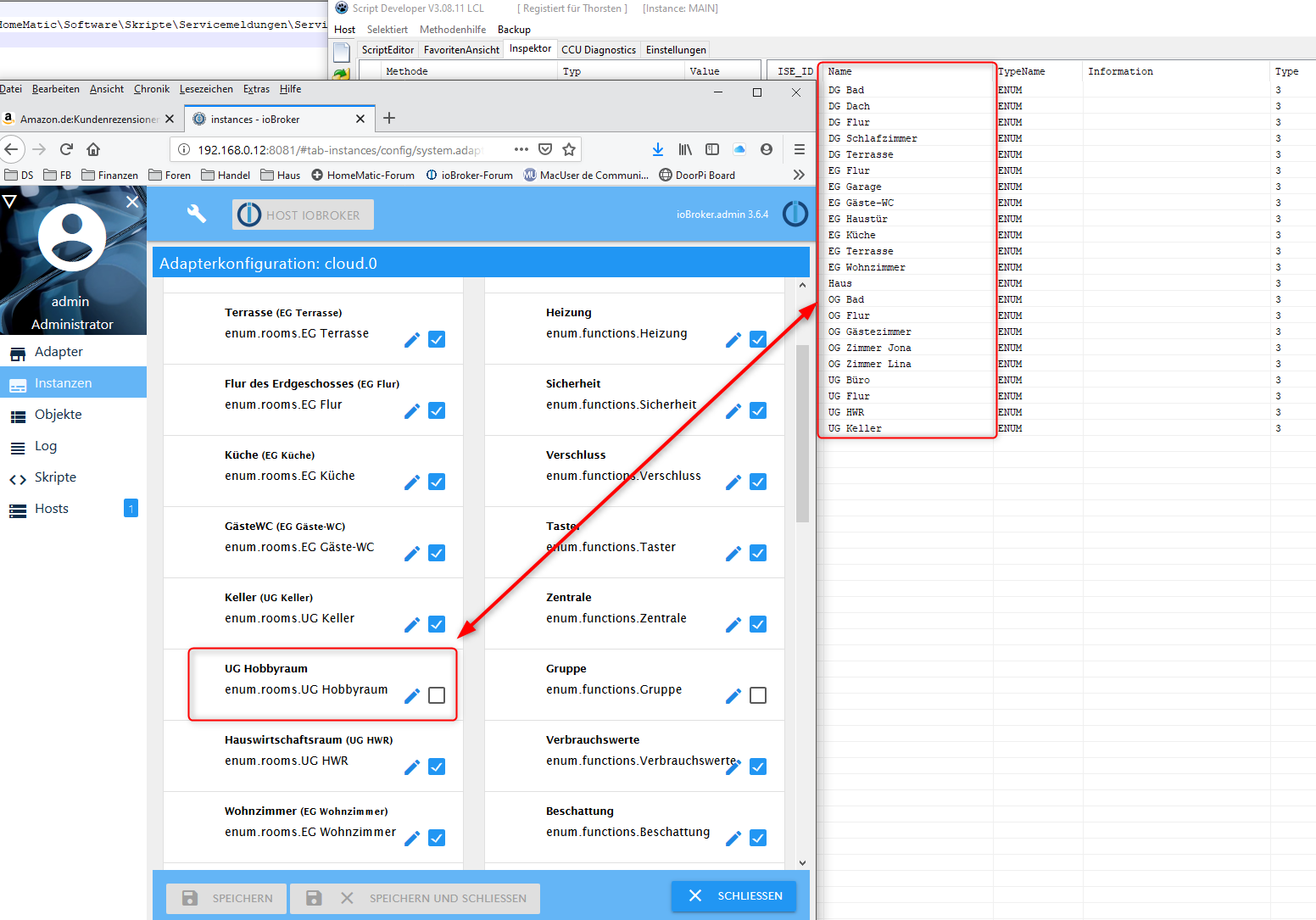1316x920 pixels.
Task: Uncheck enum.rooms.EG Flur checkbox
Action: click(x=437, y=410)
